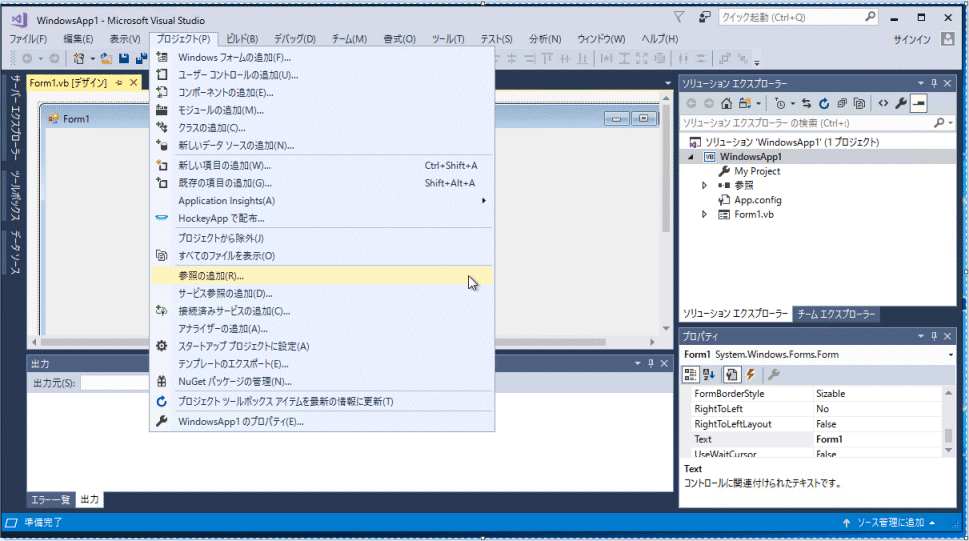Expand the 参照 node in Solution Explorer
The image size is (969, 541).
click(x=704, y=185)
